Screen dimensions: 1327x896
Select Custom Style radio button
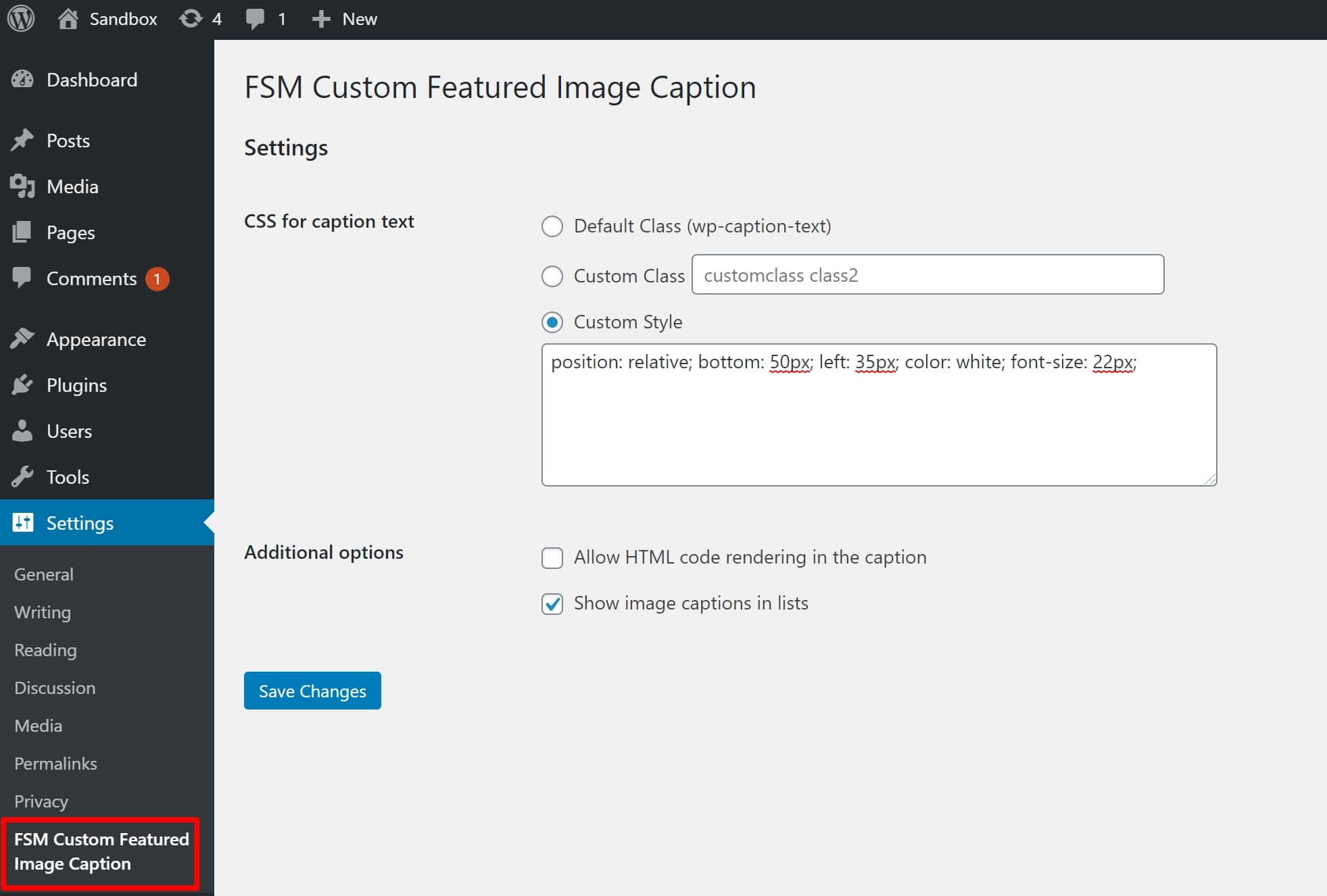pos(553,322)
